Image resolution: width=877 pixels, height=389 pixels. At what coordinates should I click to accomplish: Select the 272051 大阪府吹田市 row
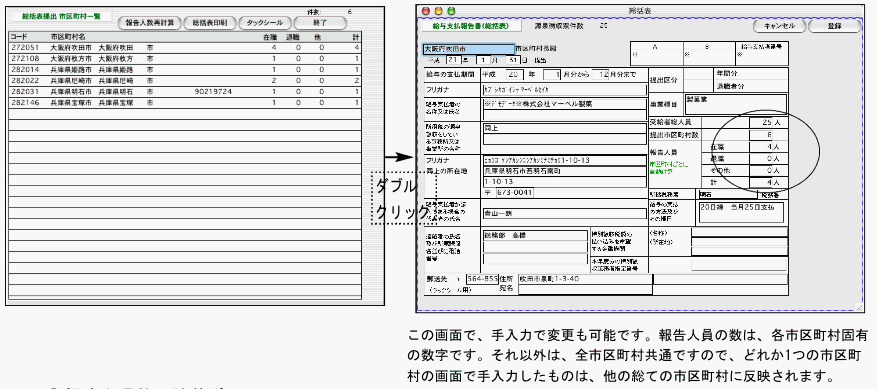point(185,48)
